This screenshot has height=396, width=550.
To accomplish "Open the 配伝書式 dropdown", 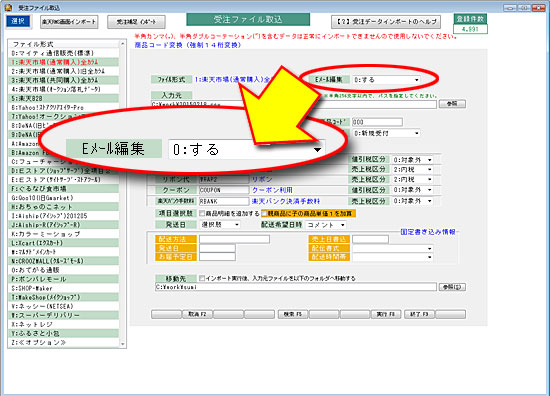I will (393, 248).
